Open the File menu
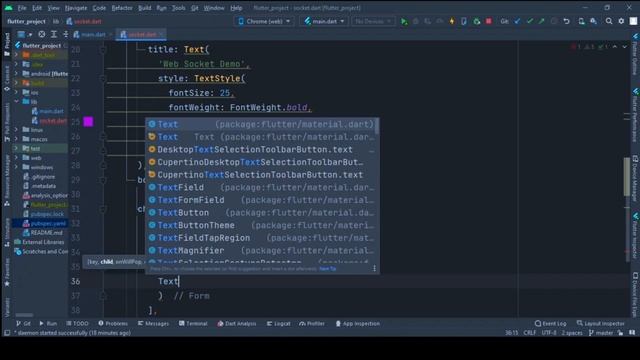This screenshot has height=360, width=640. (x=22, y=8)
